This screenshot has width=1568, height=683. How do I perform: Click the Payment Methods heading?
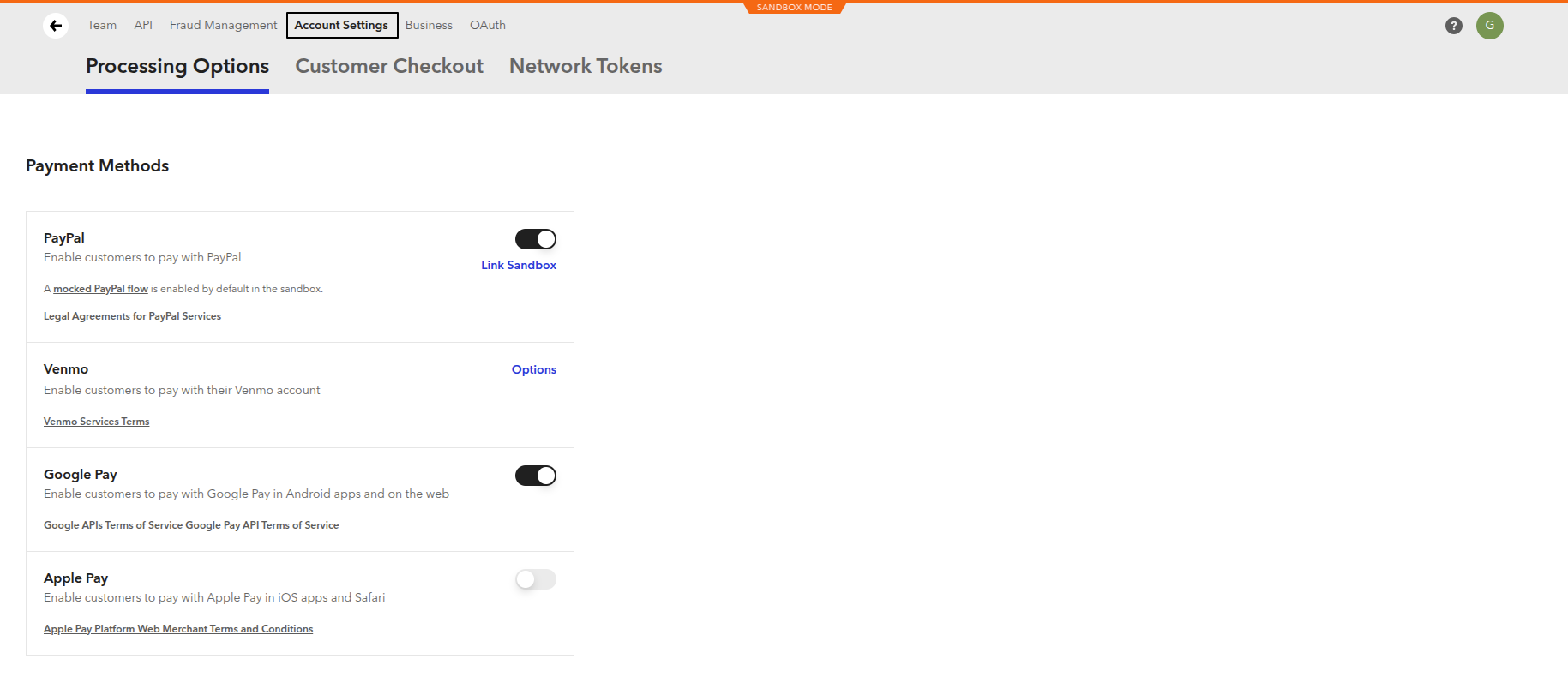pos(98,165)
